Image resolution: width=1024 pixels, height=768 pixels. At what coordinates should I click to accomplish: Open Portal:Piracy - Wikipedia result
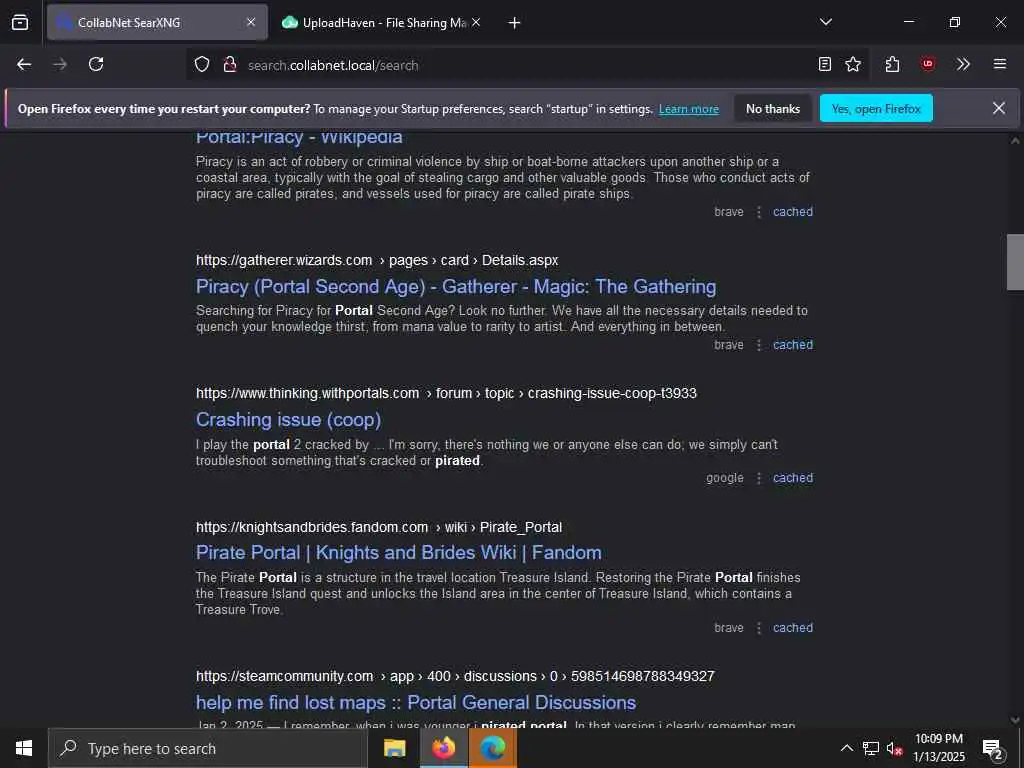pos(299,138)
